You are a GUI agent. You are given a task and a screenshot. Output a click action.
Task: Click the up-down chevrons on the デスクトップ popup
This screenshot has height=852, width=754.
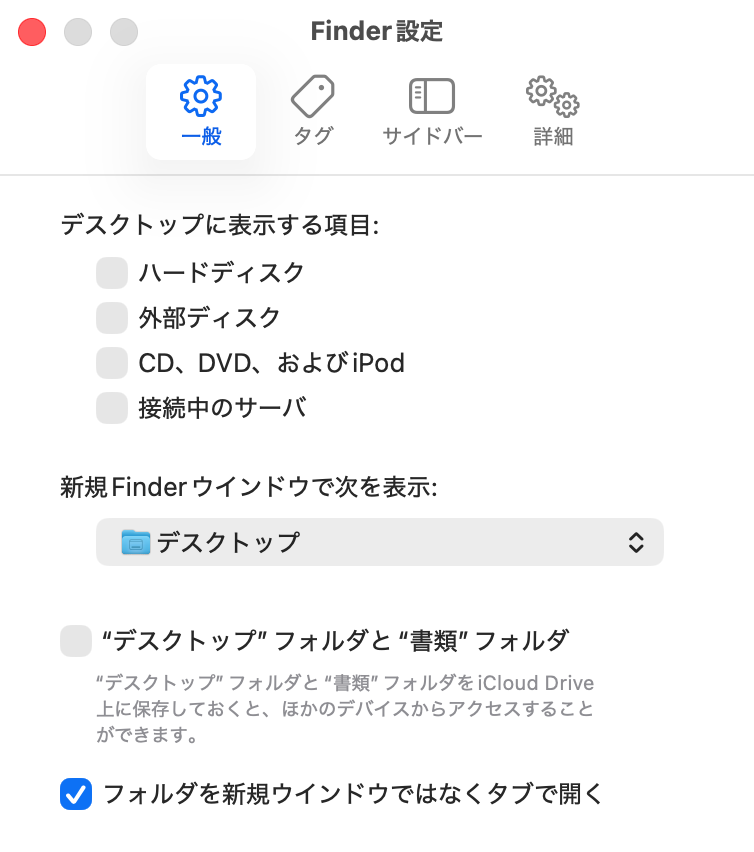click(x=635, y=542)
